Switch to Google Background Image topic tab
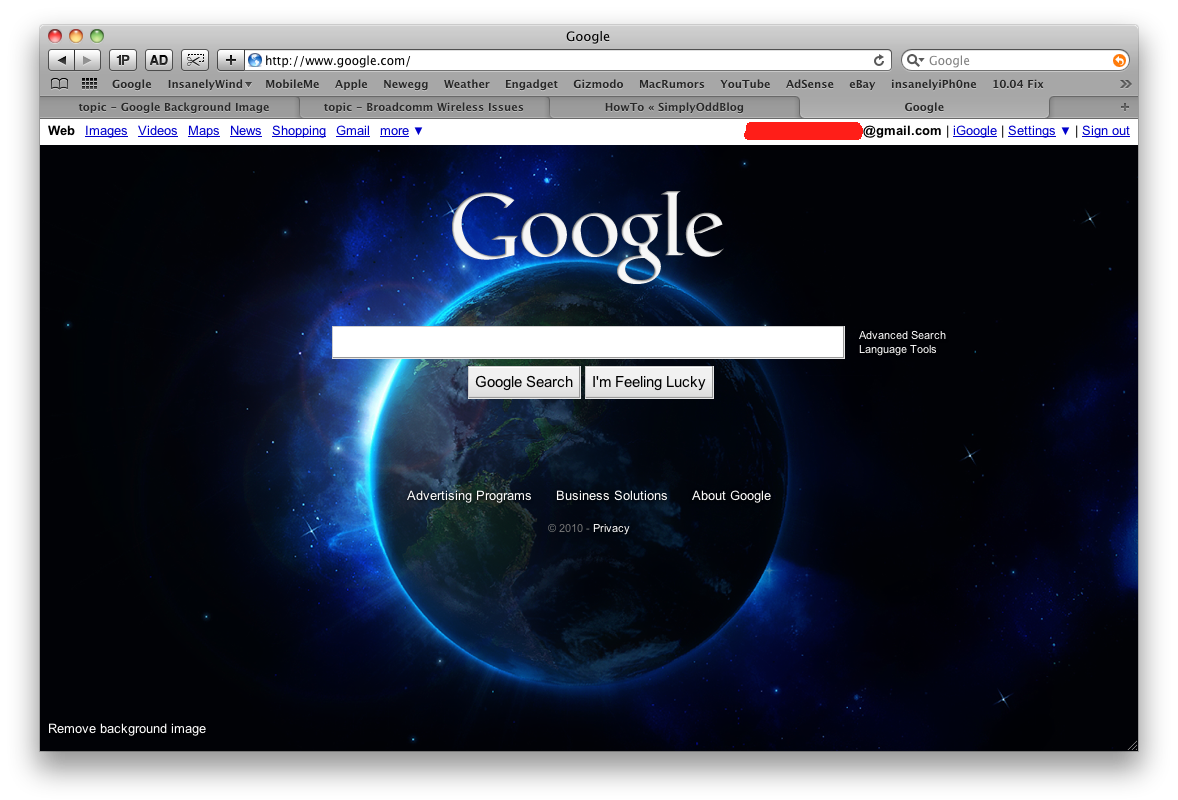 [x=174, y=107]
